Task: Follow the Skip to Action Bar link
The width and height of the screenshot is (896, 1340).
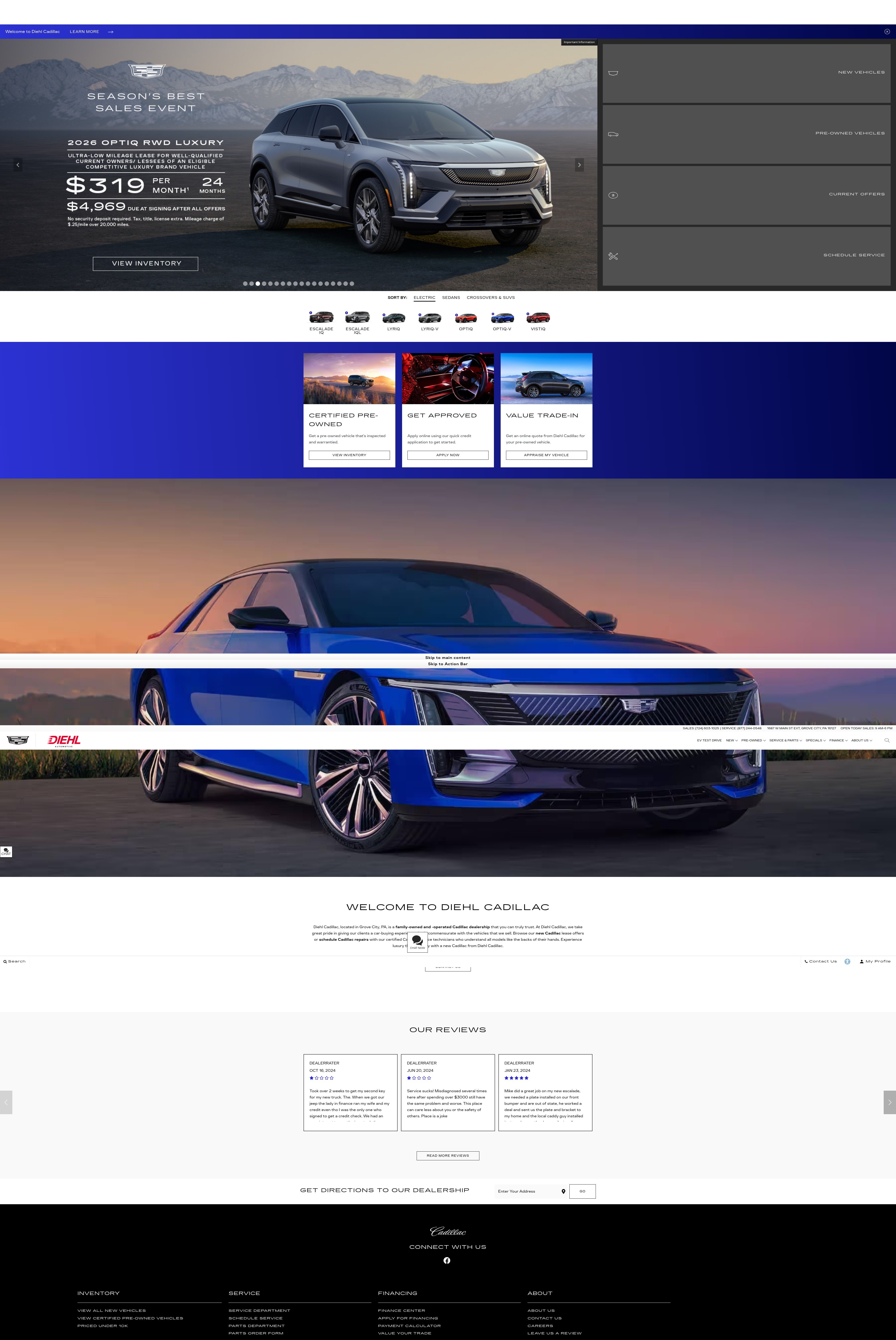Action: click(448, 664)
